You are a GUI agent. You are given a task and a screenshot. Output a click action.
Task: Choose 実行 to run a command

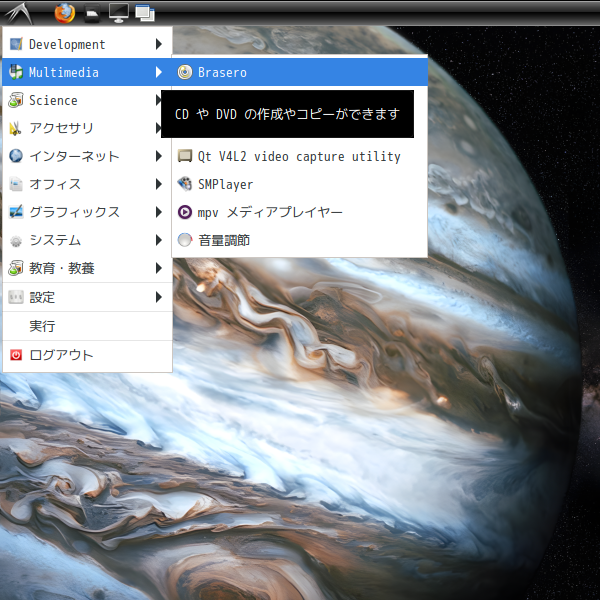pyautogui.click(x=87, y=326)
